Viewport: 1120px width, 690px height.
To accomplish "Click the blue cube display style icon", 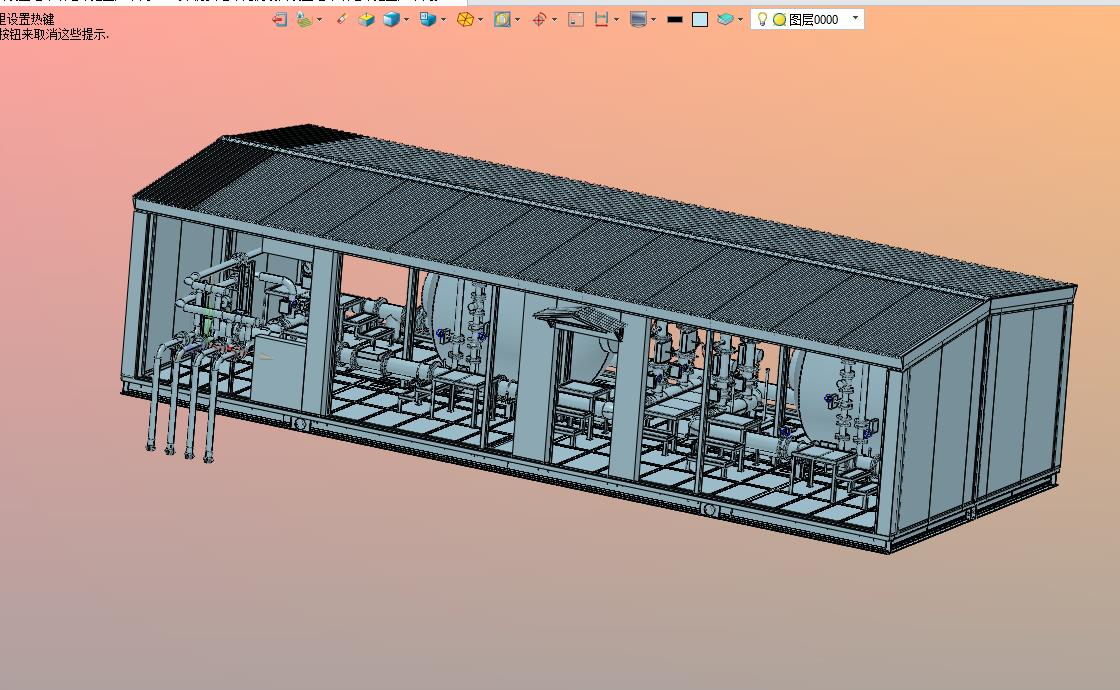I will [391, 20].
